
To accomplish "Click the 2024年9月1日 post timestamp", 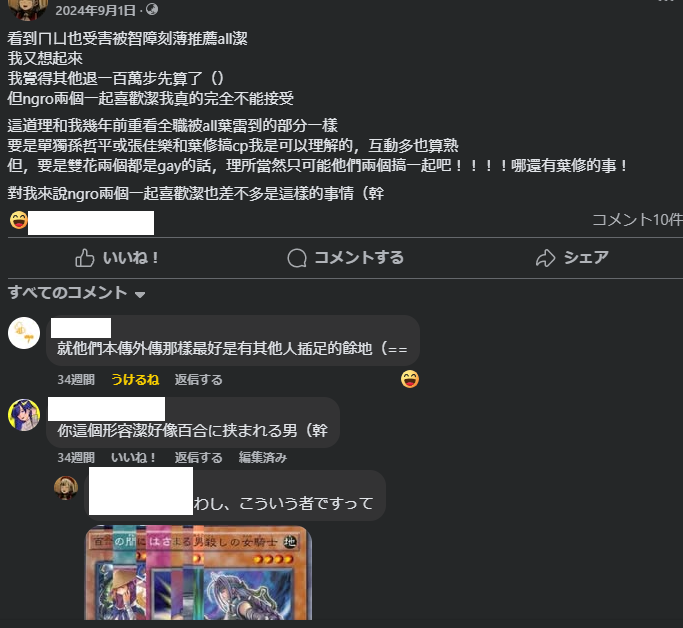I will (x=95, y=10).
